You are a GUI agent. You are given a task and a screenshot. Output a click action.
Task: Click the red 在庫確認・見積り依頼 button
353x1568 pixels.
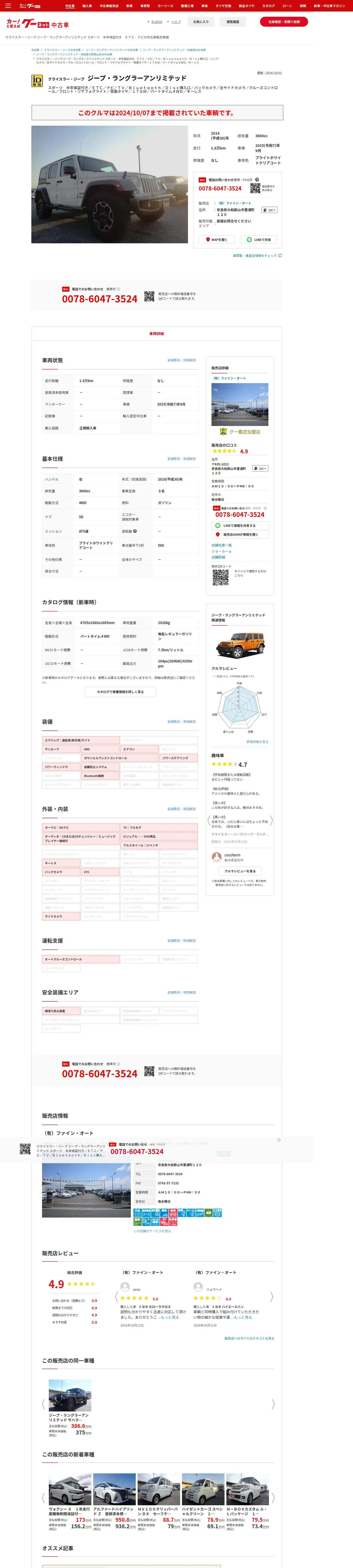(x=284, y=22)
